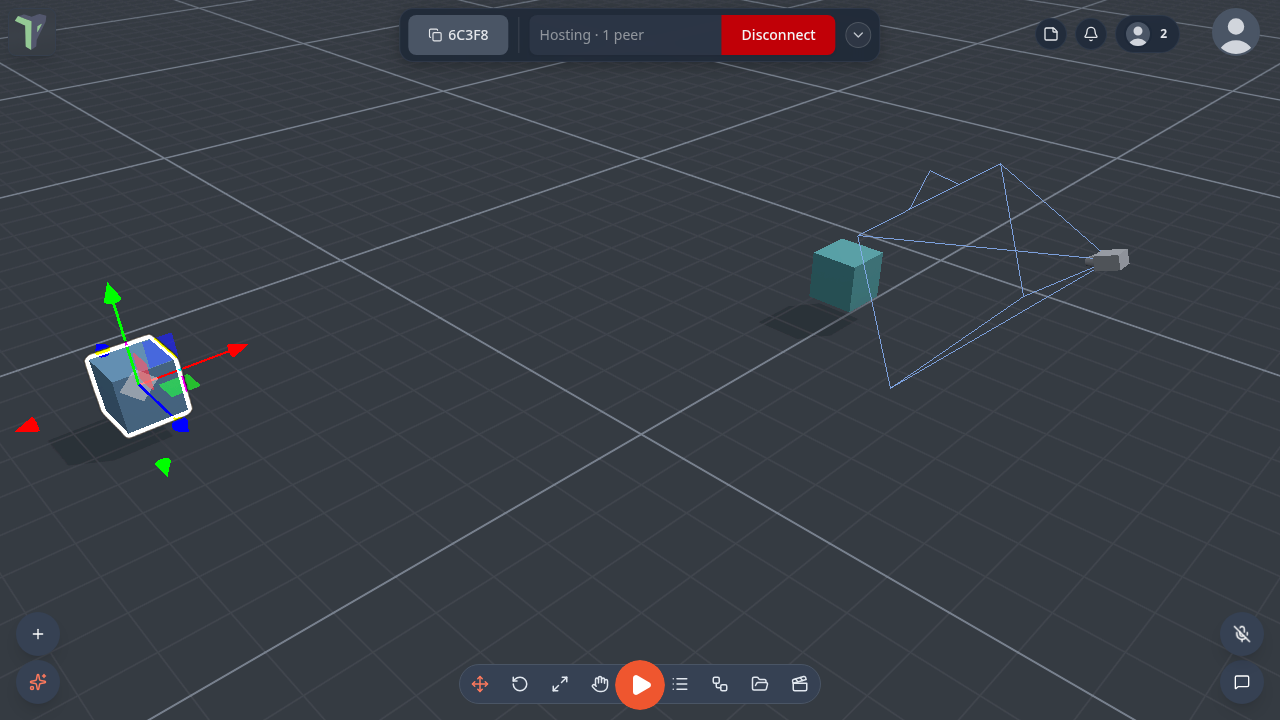The width and height of the screenshot is (1280, 720).
Task: Select the scale tool
Action: 560,684
